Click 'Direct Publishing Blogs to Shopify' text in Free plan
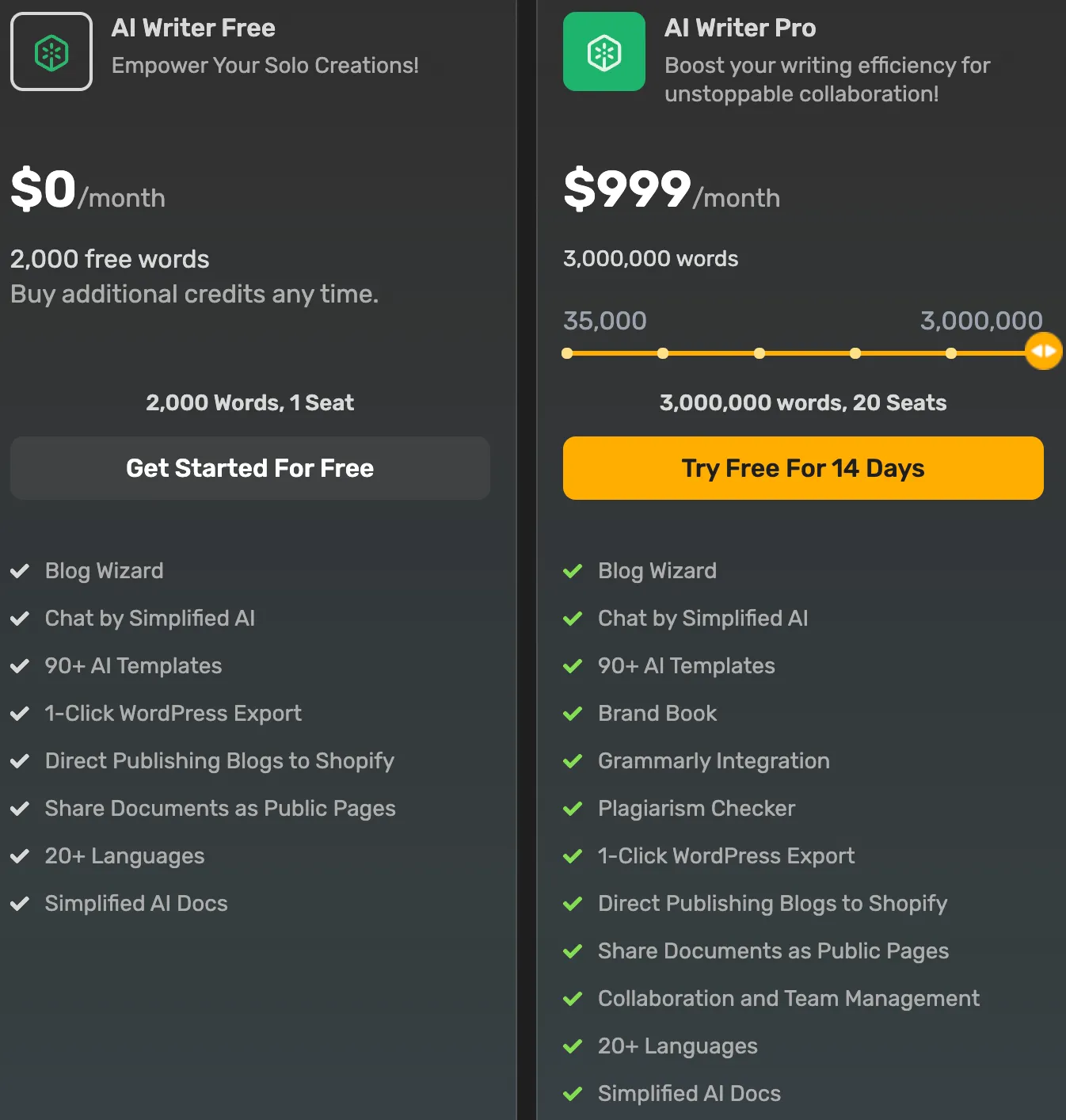Image resolution: width=1066 pixels, height=1120 pixels. tap(220, 760)
